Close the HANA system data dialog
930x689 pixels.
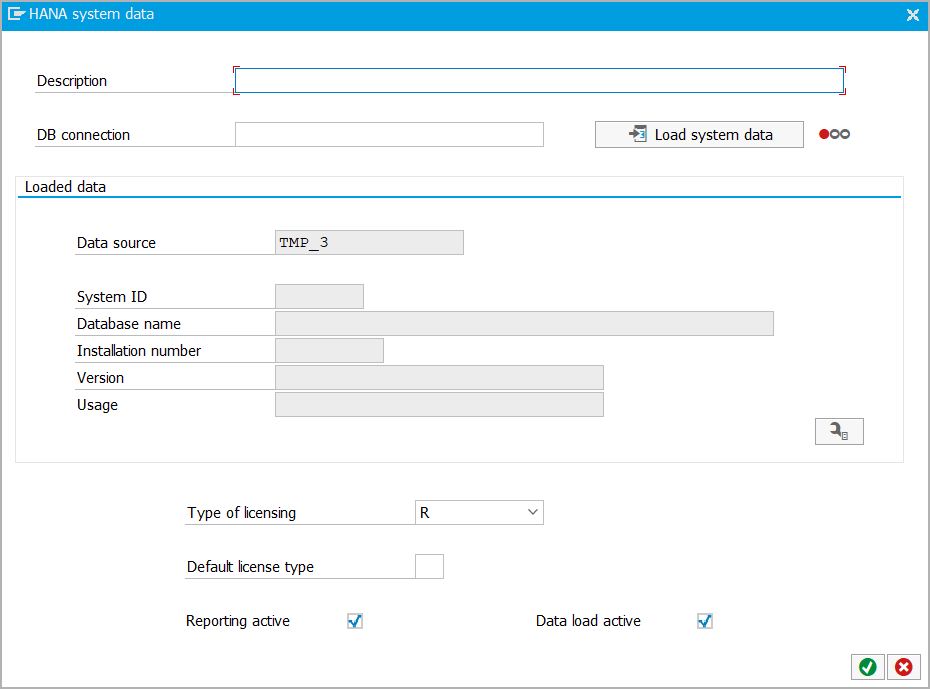pyautogui.click(x=913, y=15)
